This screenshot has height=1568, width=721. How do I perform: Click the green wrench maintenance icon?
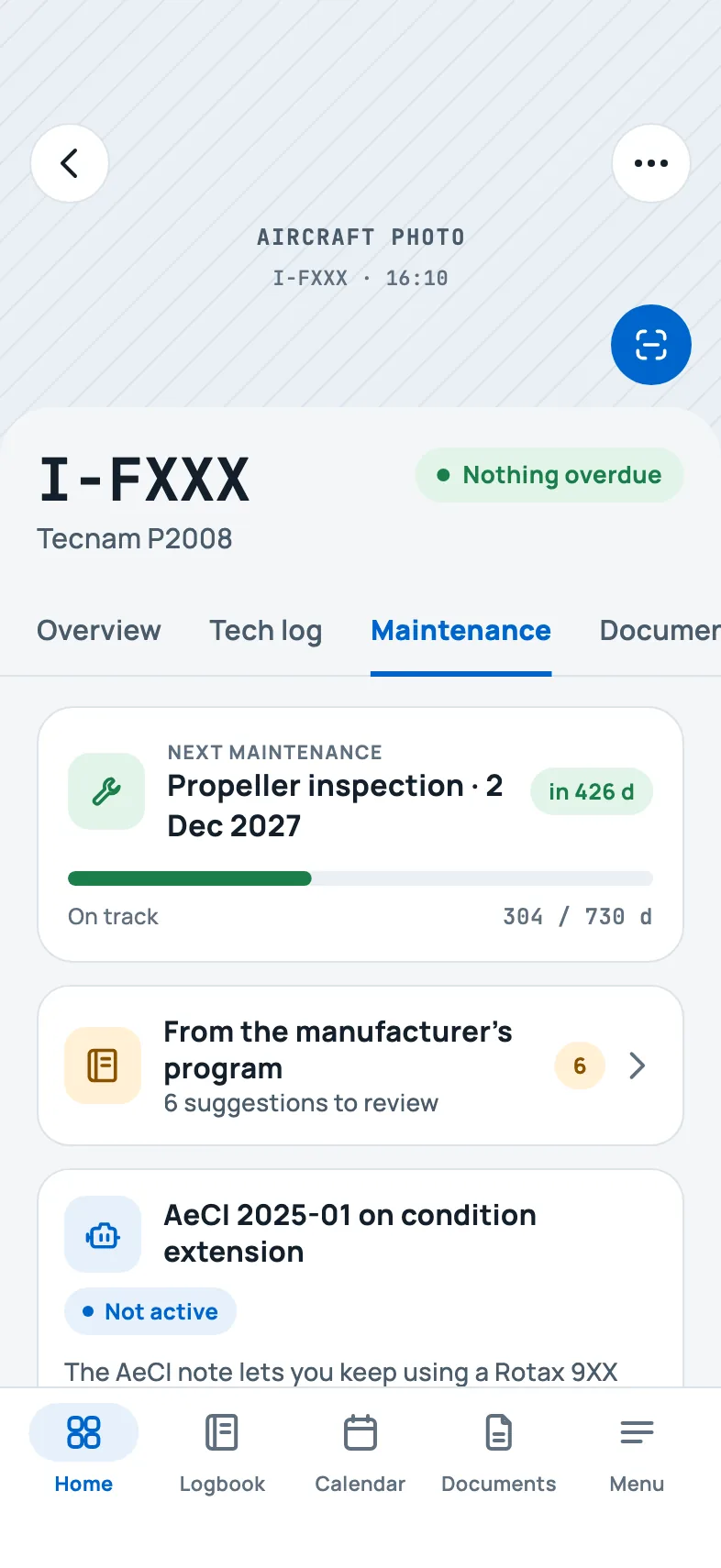pos(106,791)
